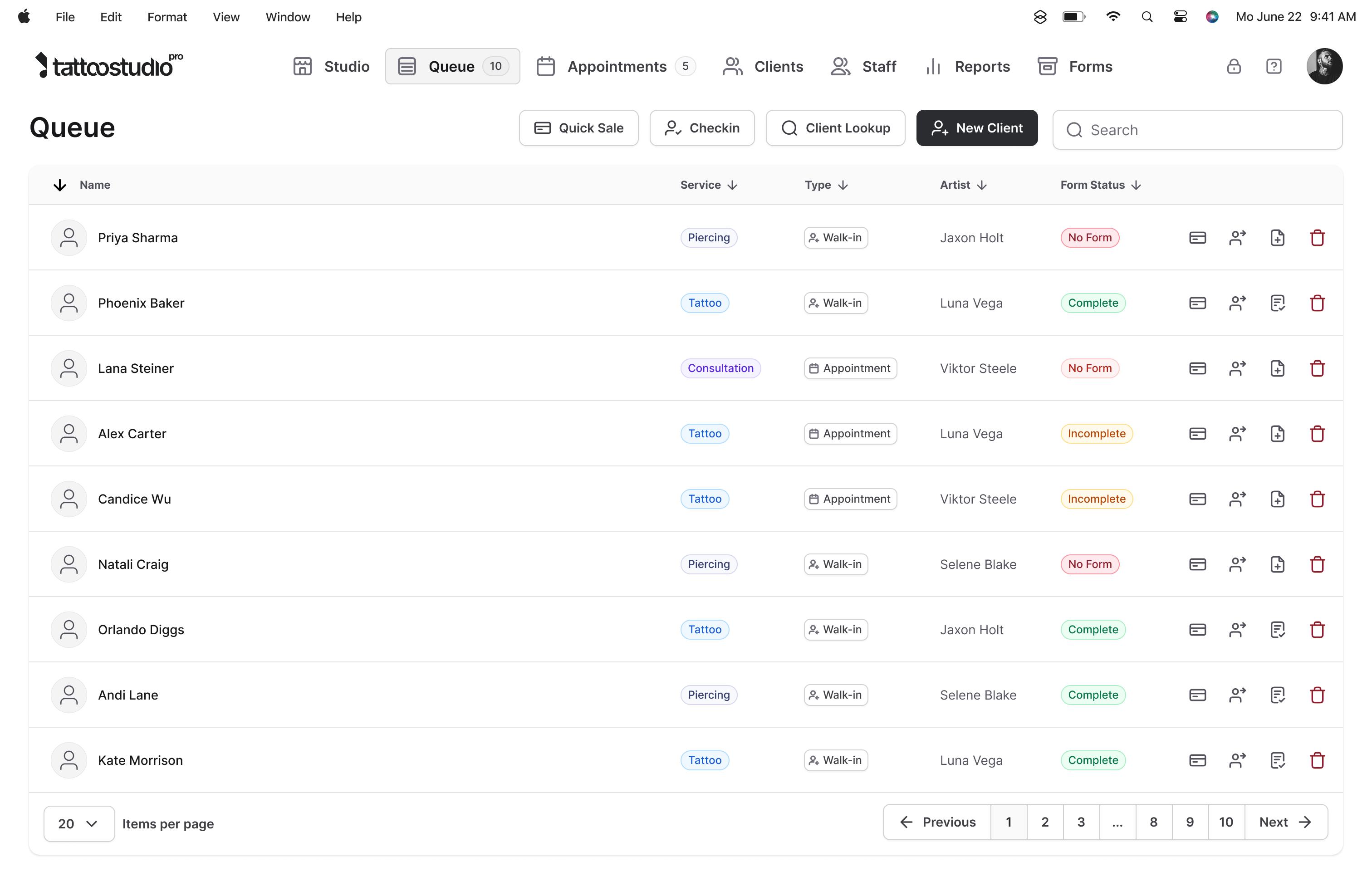Image resolution: width=1372 pixels, height=891 pixels.
Task: Open payment card icon for Kate Morrison
Action: 1197,760
